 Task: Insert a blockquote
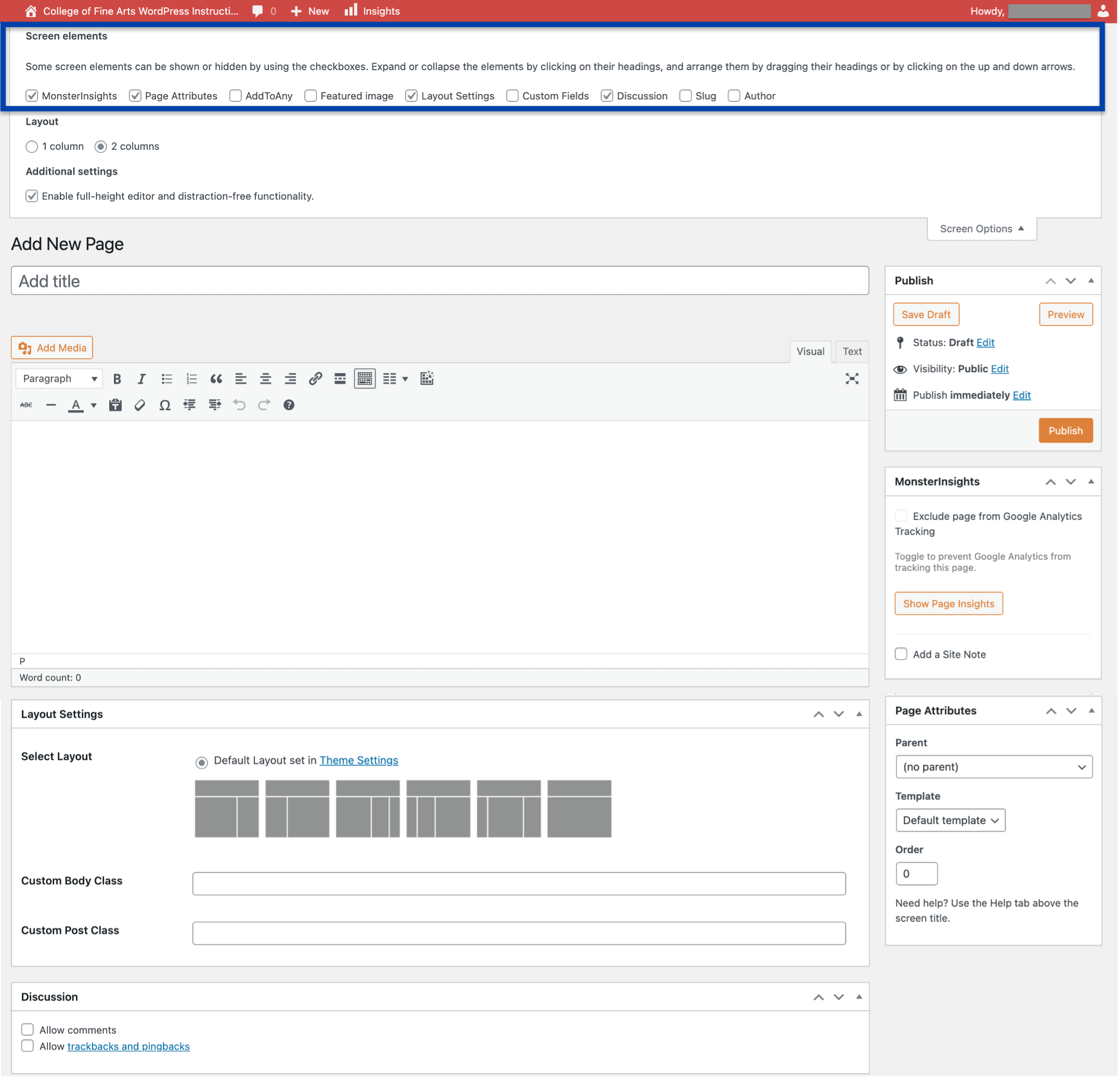tap(216, 378)
